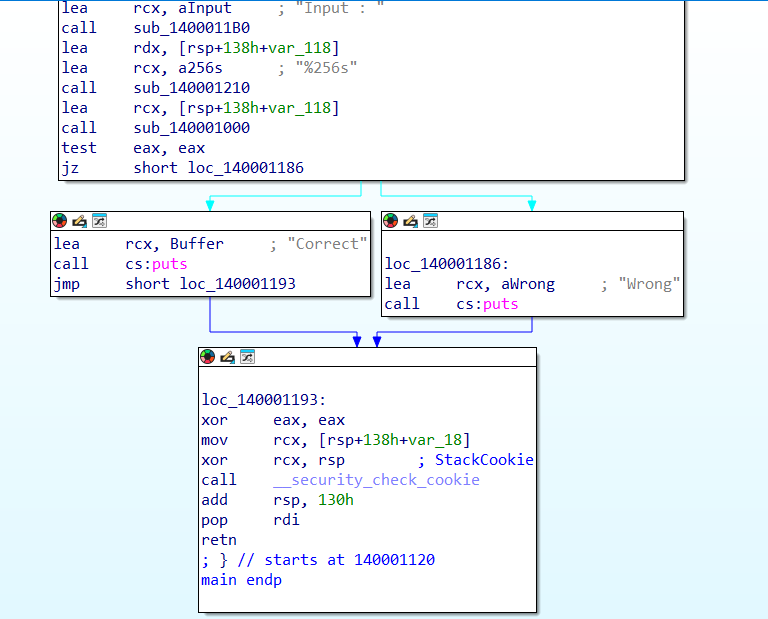Click aInput operand in first line
The image size is (768, 619).
pyautogui.click(x=205, y=8)
